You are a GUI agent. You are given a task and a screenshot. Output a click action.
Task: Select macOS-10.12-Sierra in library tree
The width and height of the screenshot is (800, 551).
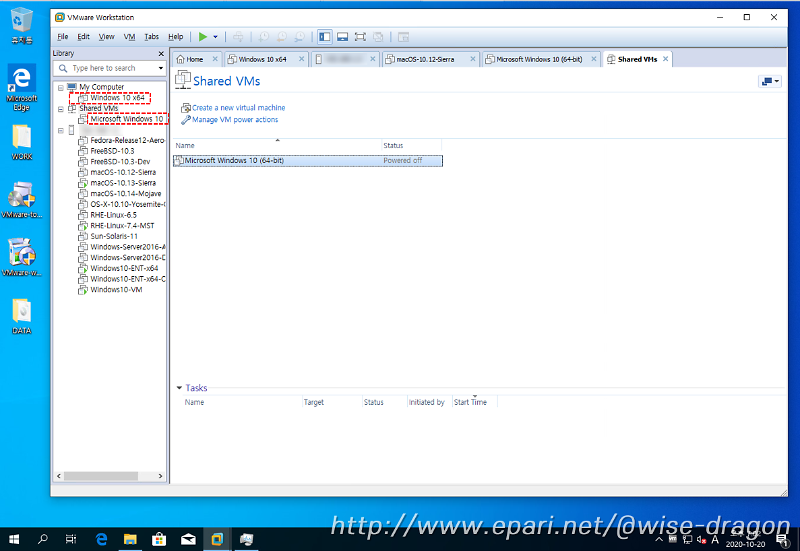(x=123, y=172)
